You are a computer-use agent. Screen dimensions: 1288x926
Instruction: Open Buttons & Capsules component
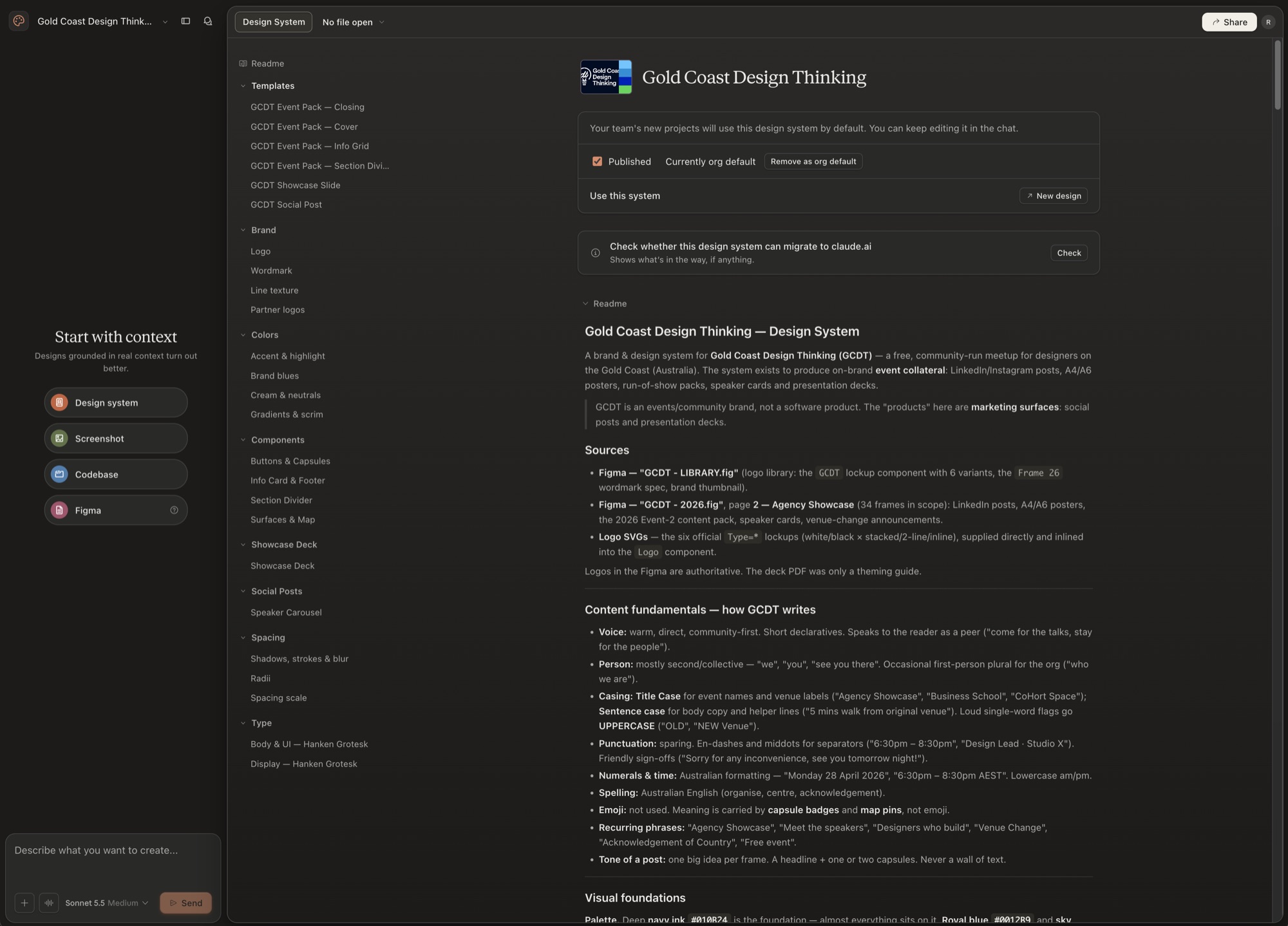[x=290, y=461]
